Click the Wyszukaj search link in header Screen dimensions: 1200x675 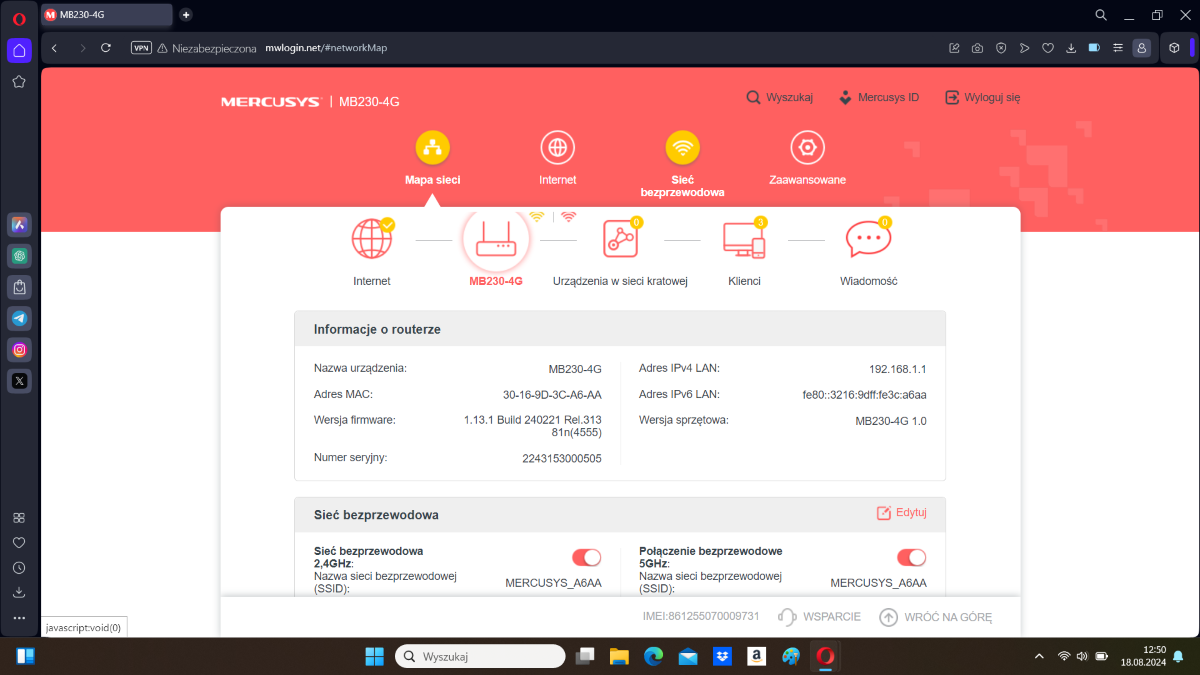click(x=779, y=98)
